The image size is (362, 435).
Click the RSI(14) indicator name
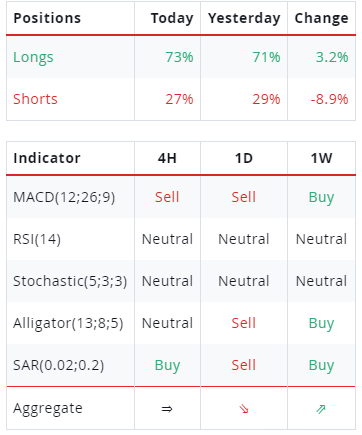(x=37, y=239)
